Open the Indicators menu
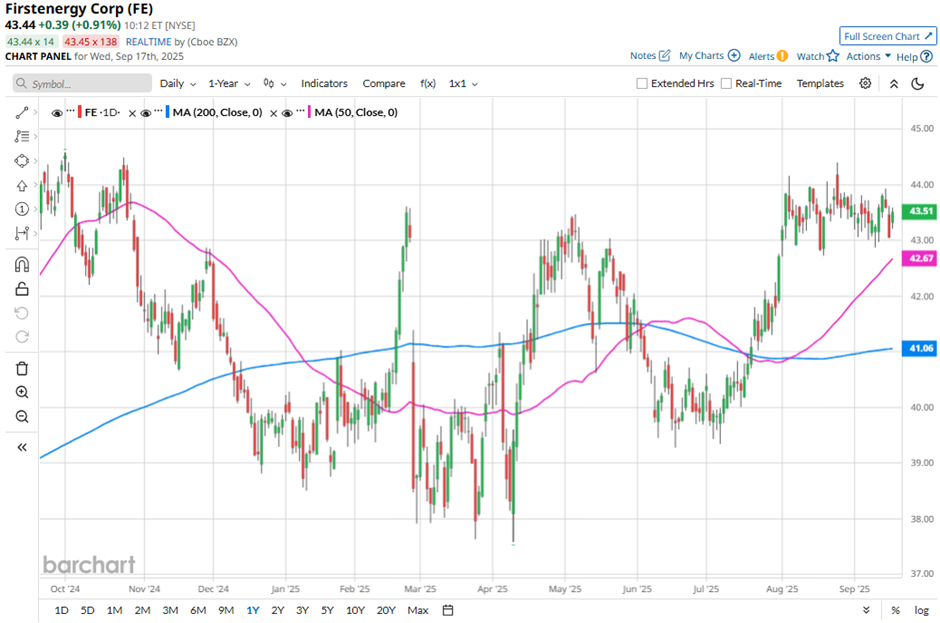This screenshot has height=623, width=940. pyautogui.click(x=324, y=84)
